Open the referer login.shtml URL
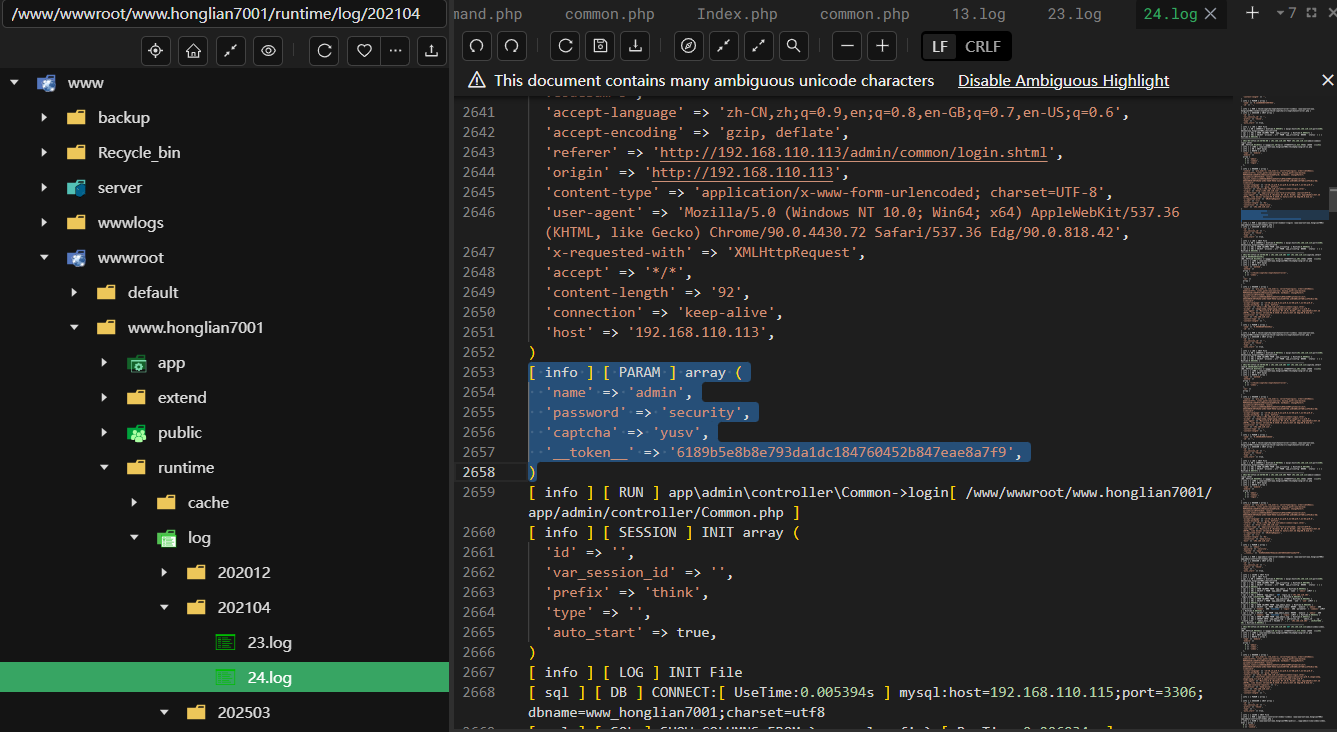1337x732 pixels. click(853, 152)
